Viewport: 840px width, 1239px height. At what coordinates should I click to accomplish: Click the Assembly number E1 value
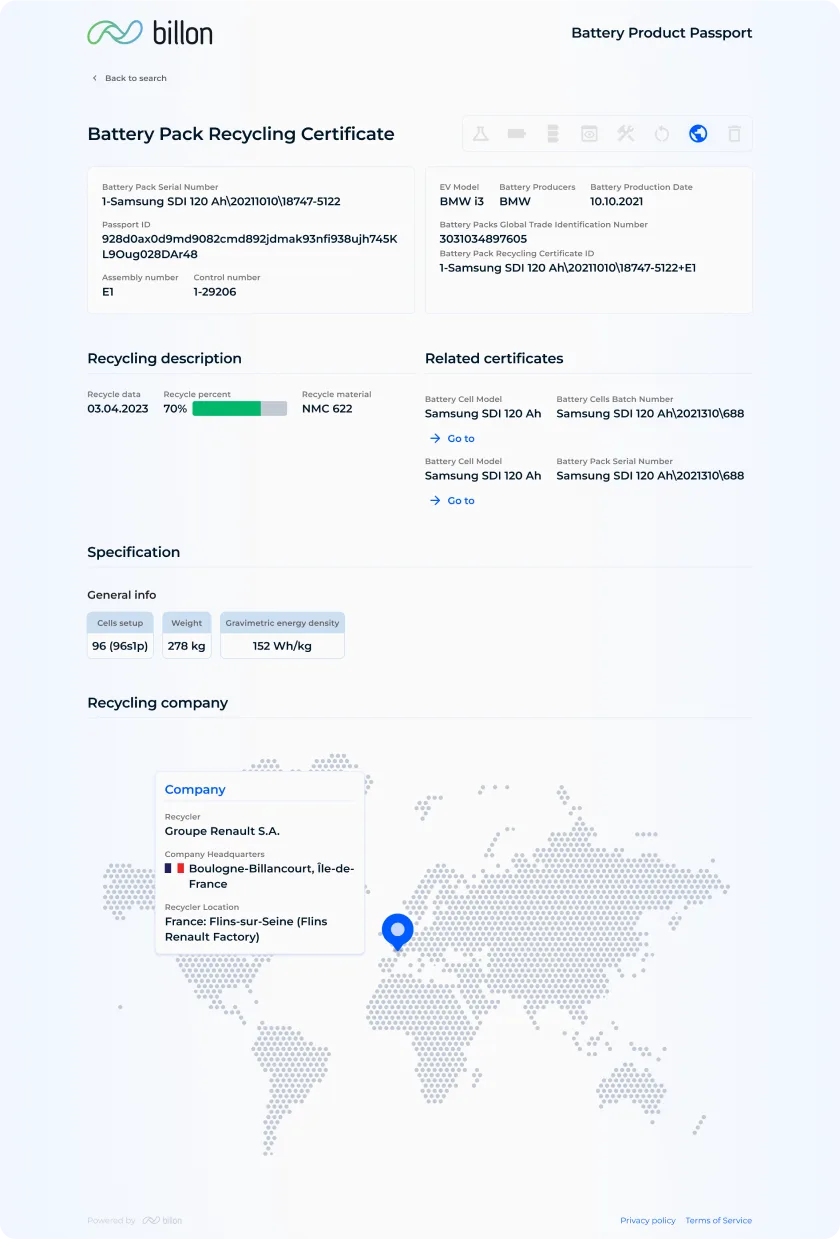tap(108, 292)
